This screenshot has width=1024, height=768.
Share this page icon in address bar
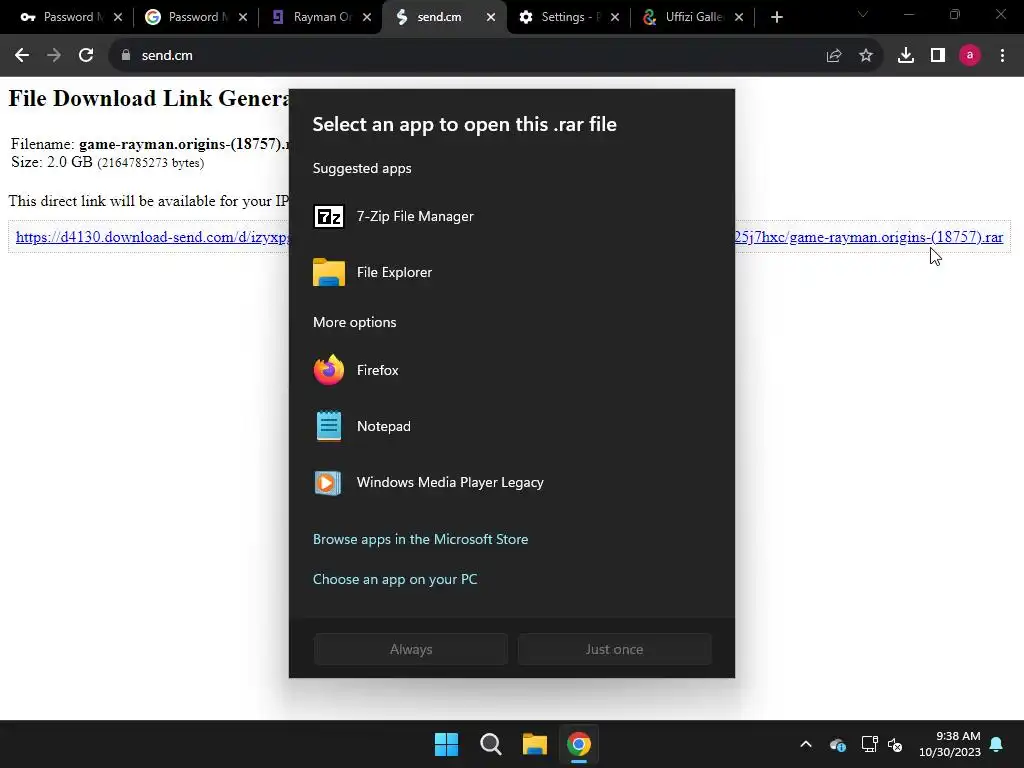[x=834, y=56]
